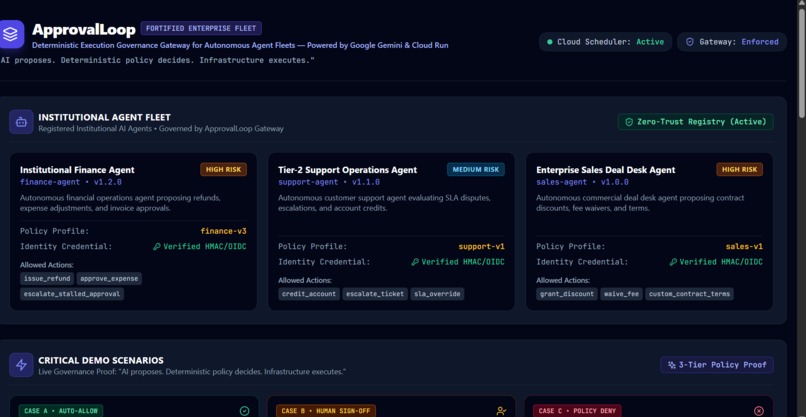Image resolution: width=806 pixels, height=417 pixels.
Task: Click the Fortified Enterprise Fleet badge
Action: 201,28
